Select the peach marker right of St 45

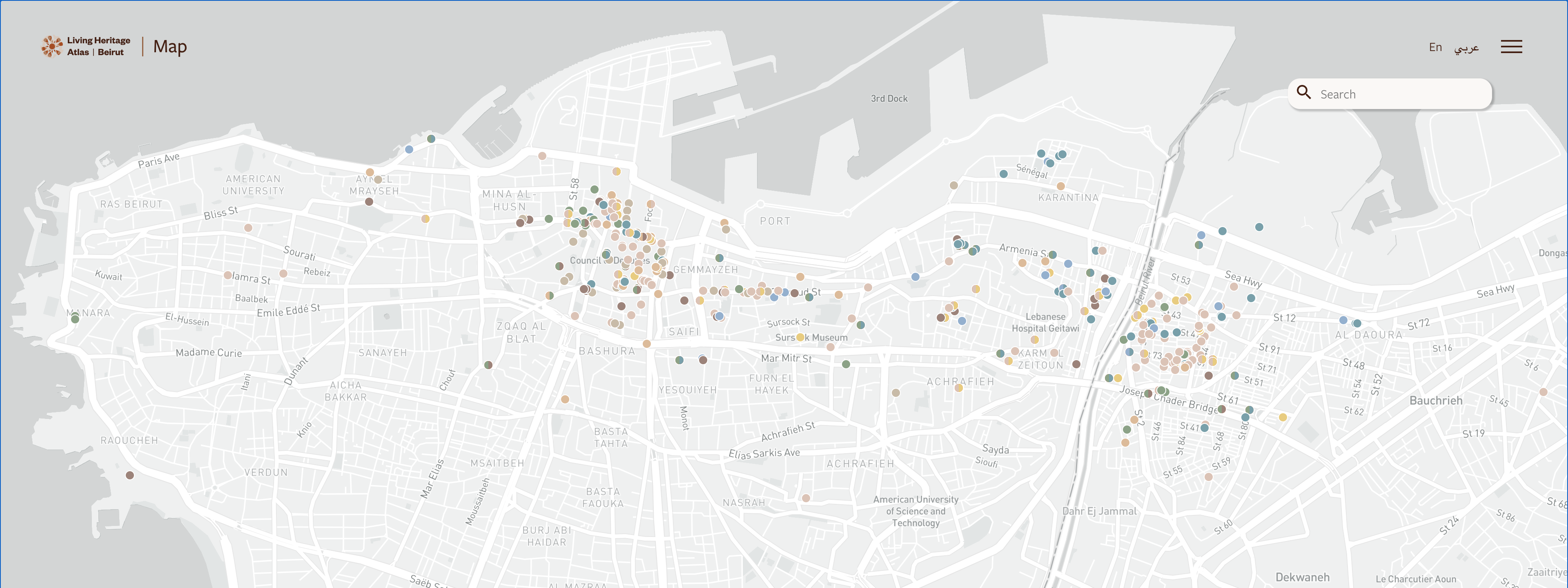click(1543, 392)
